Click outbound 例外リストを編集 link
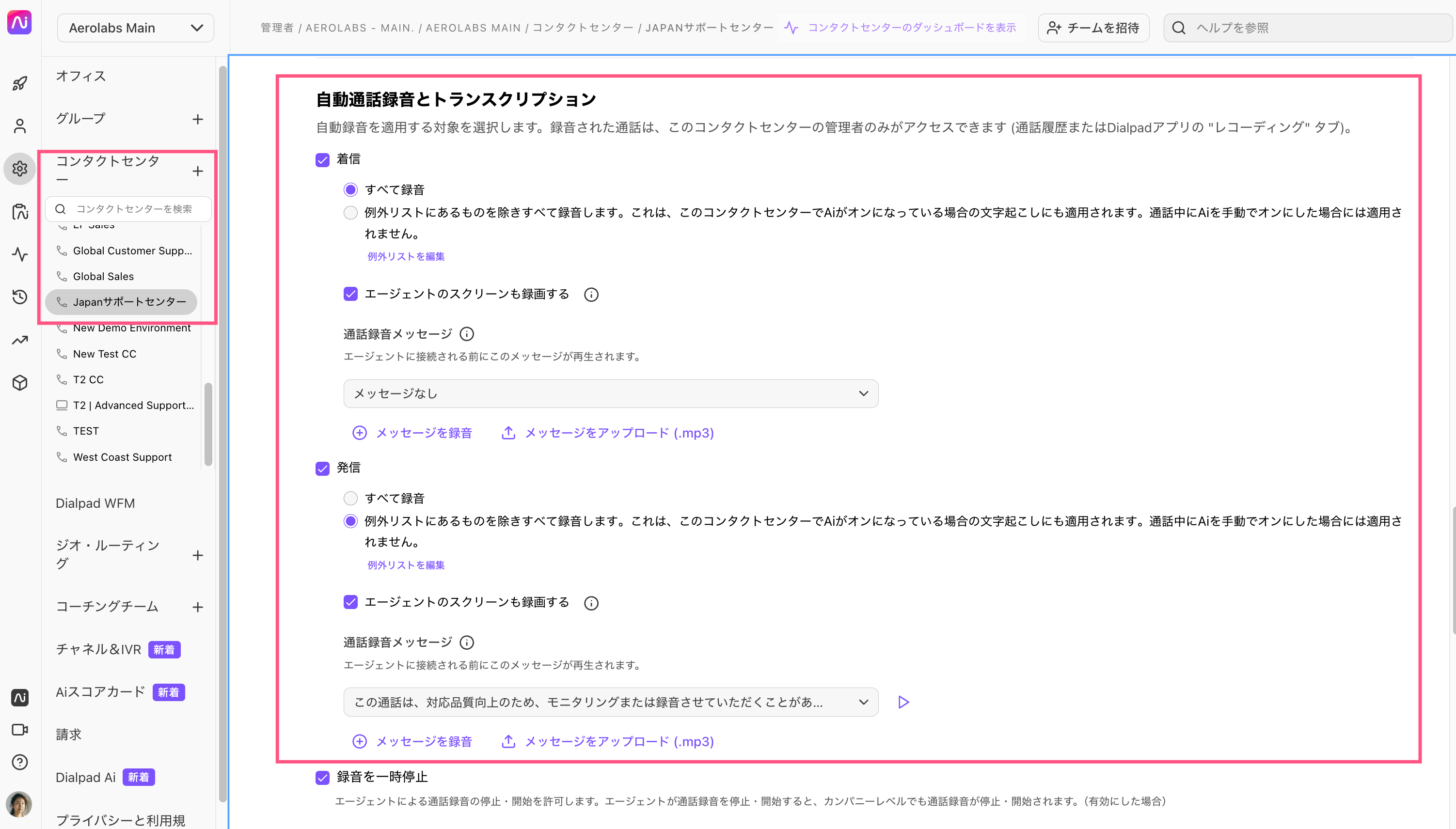Screen dimensions: 1456x829 tap(406, 565)
